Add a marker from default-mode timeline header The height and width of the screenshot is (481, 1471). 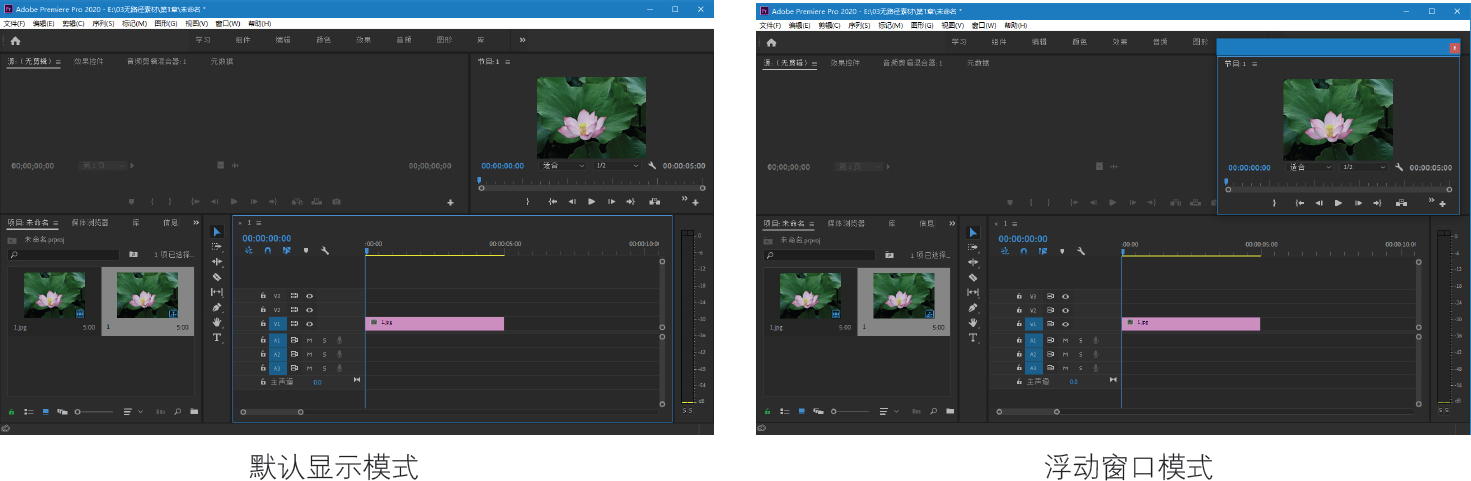(x=306, y=251)
